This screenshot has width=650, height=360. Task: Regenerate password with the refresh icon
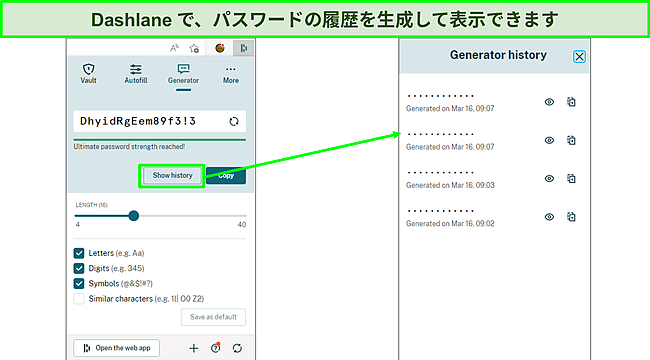pyautogui.click(x=234, y=121)
